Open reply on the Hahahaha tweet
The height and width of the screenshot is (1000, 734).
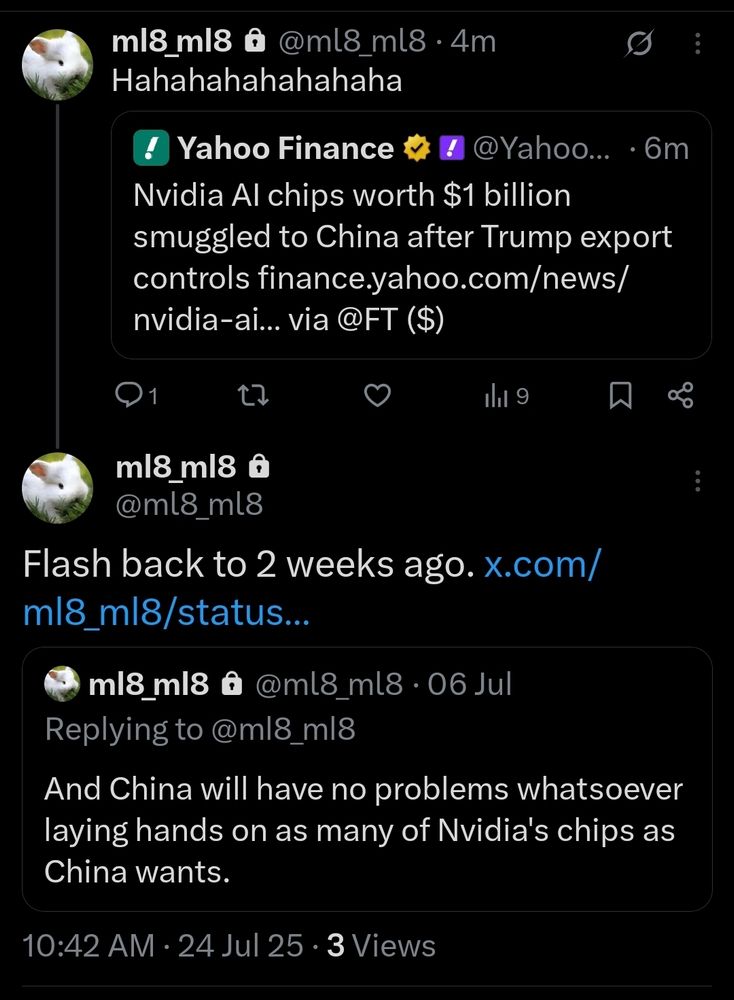pos(136,396)
